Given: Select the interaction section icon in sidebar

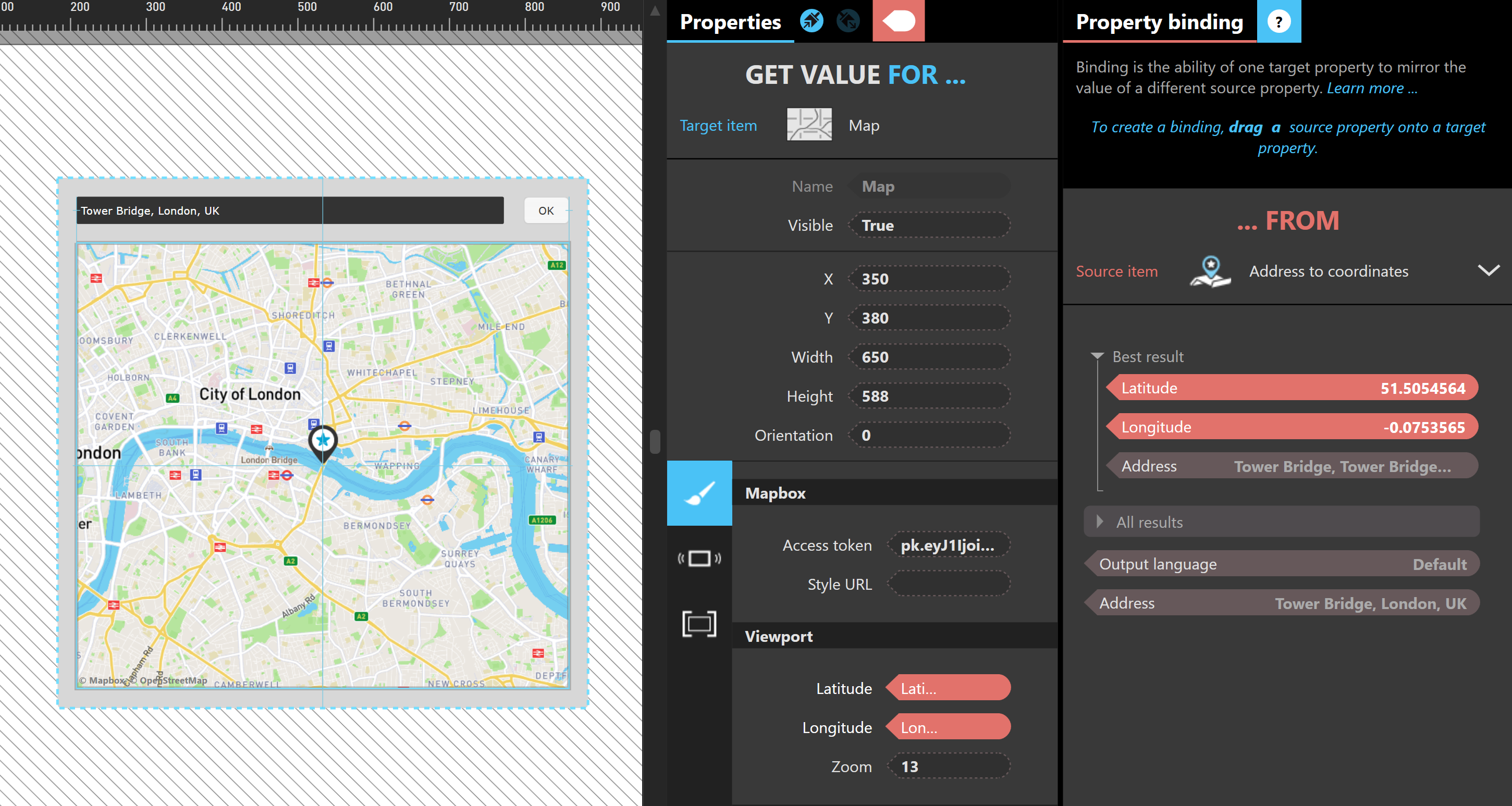Looking at the screenshot, I should [699, 558].
